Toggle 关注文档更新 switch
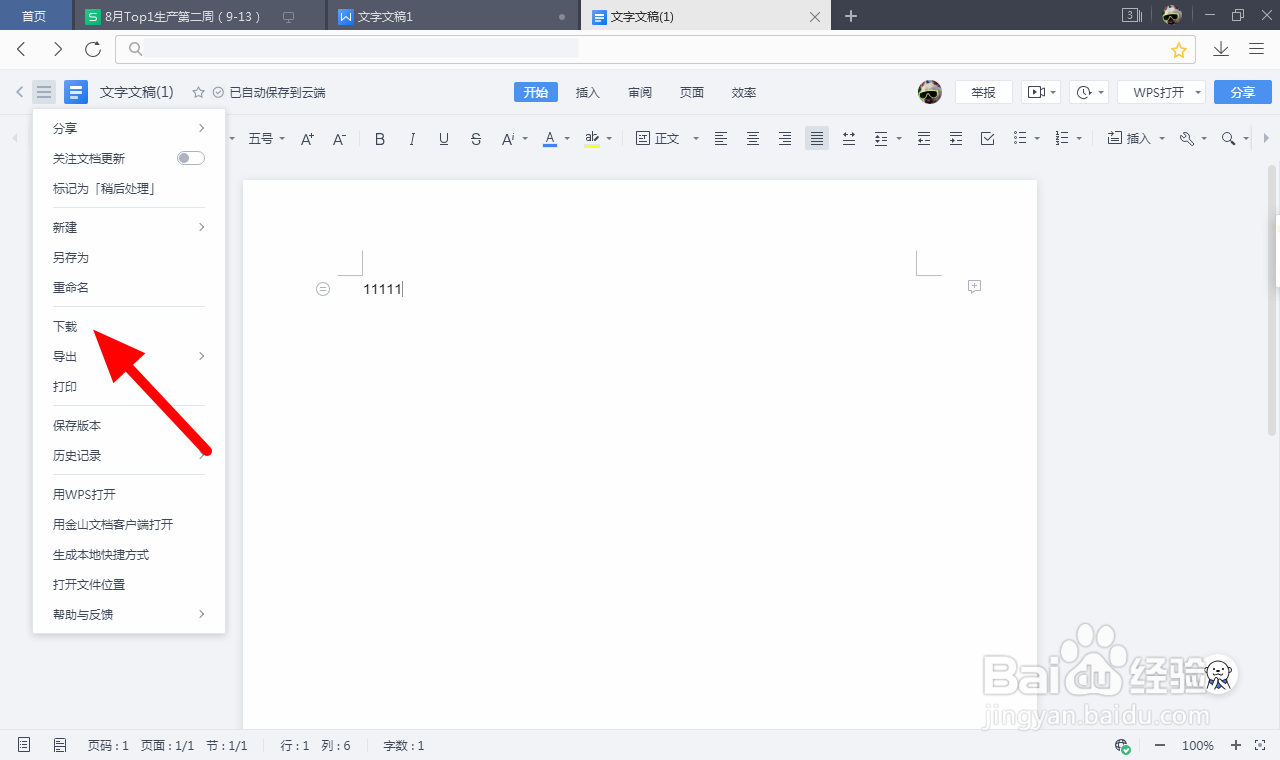The height and width of the screenshot is (760, 1280). 191,158
